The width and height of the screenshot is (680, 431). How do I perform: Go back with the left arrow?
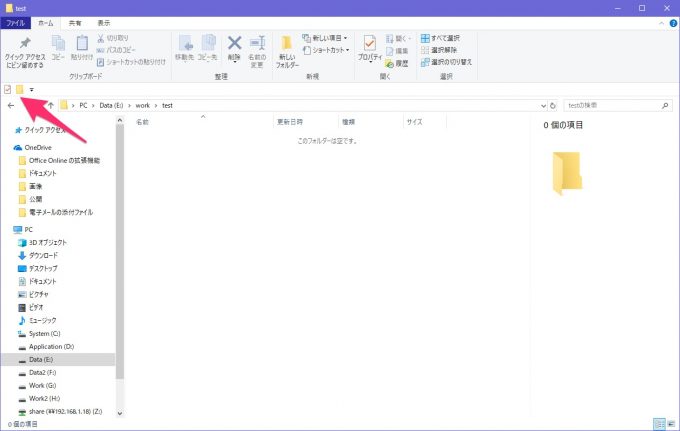pyautogui.click(x=11, y=105)
